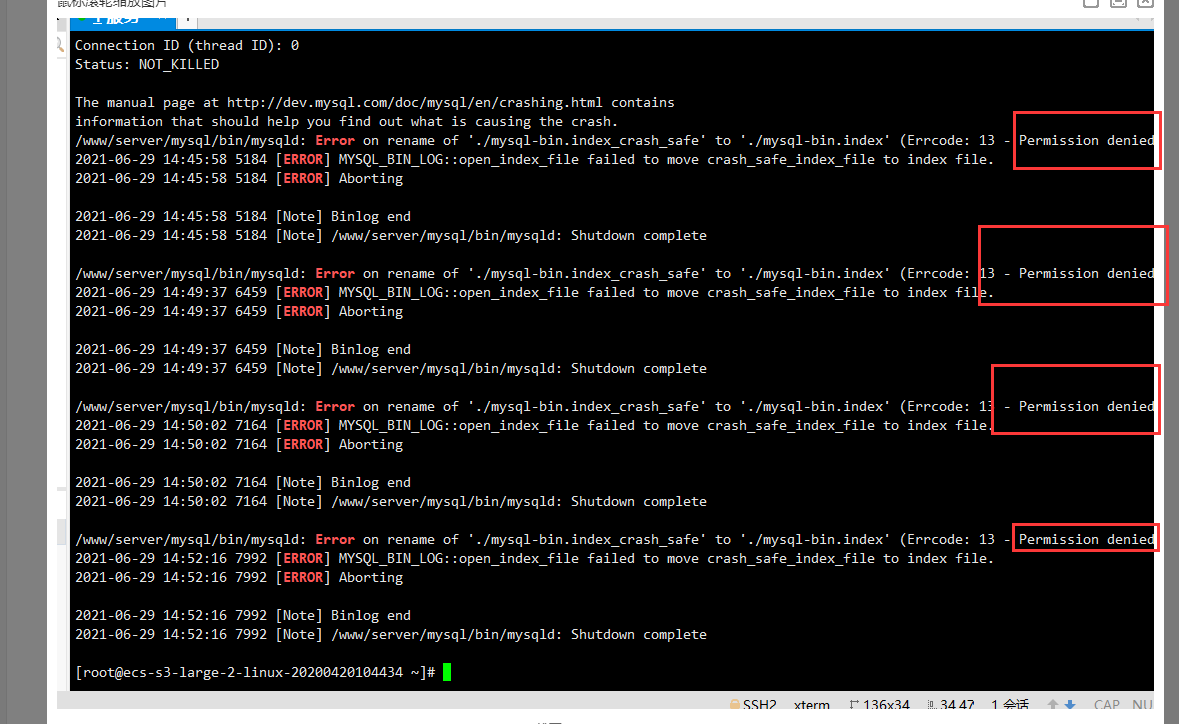This screenshot has width=1179, height=724.
Task: Click the blue down arrow in status bar
Action: (1069, 705)
